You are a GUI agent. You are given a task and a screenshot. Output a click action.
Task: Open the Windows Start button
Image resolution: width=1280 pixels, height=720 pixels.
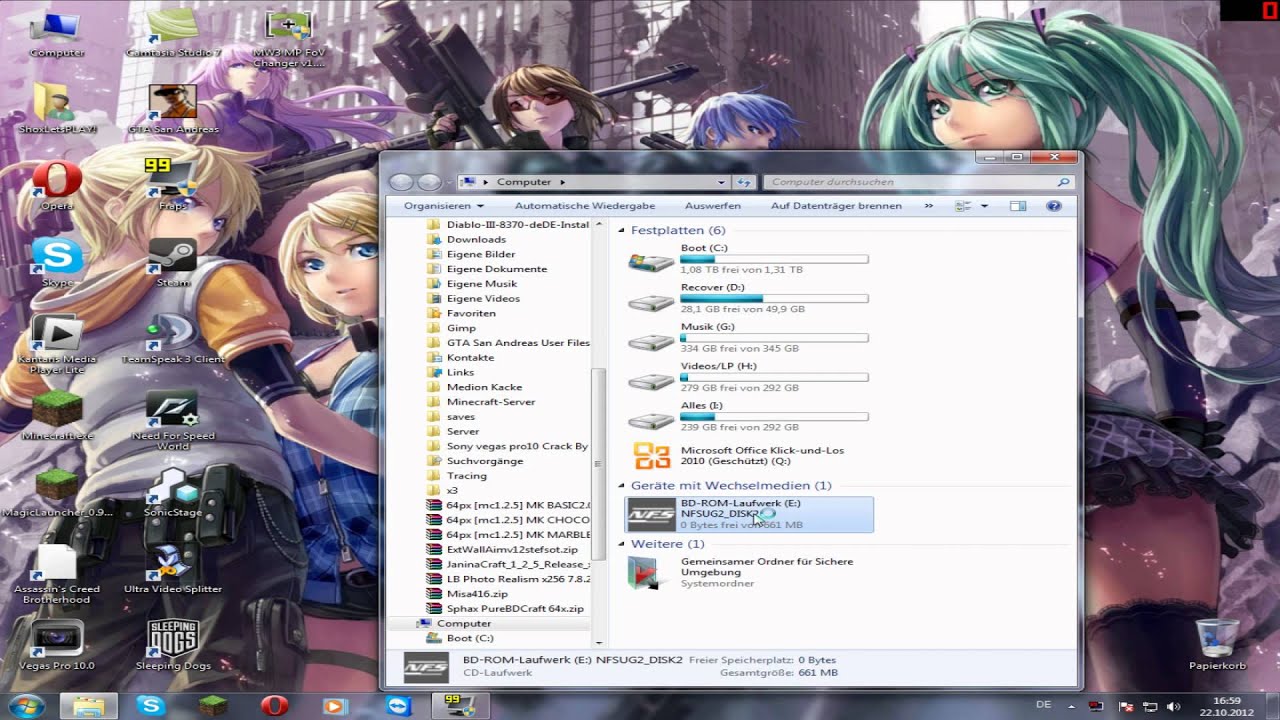[x=26, y=705]
